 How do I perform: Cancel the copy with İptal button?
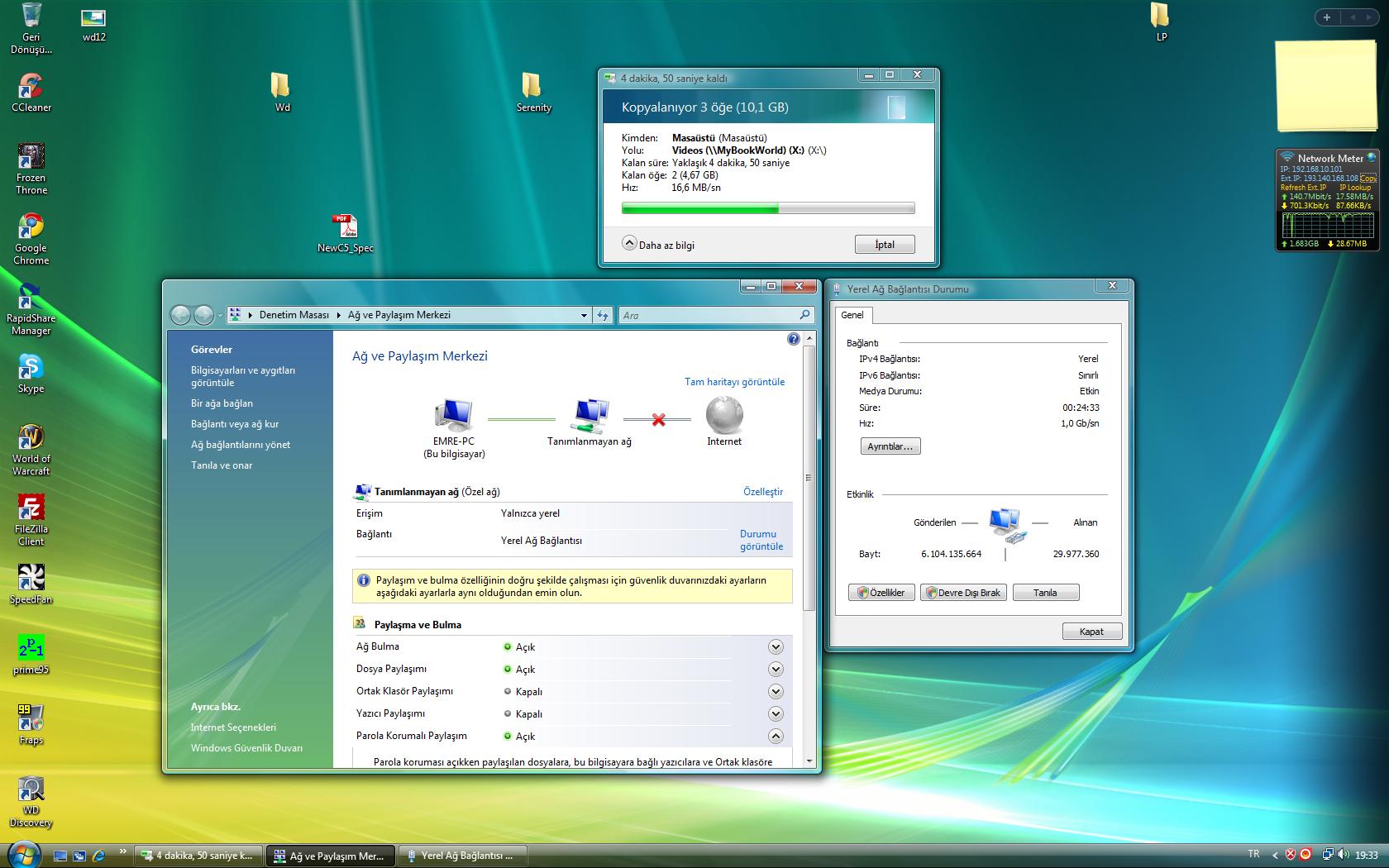click(x=885, y=245)
